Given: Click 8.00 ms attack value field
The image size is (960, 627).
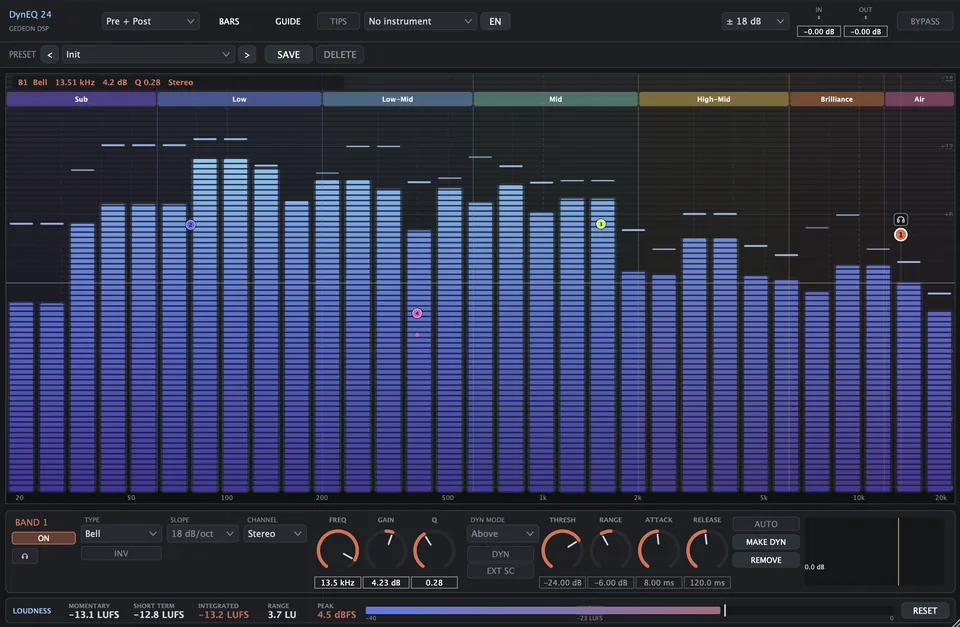Looking at the screenshot, I should [659, 582].
